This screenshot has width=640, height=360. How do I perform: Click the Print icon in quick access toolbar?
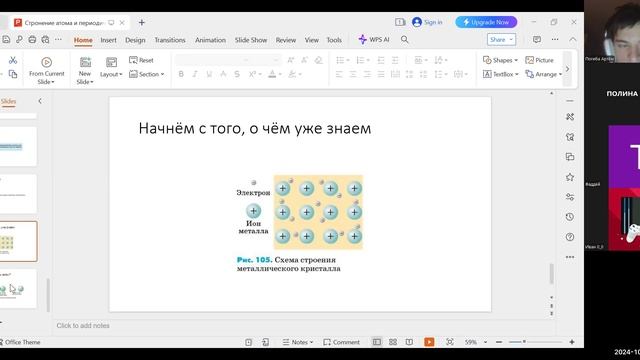(32, 40)
